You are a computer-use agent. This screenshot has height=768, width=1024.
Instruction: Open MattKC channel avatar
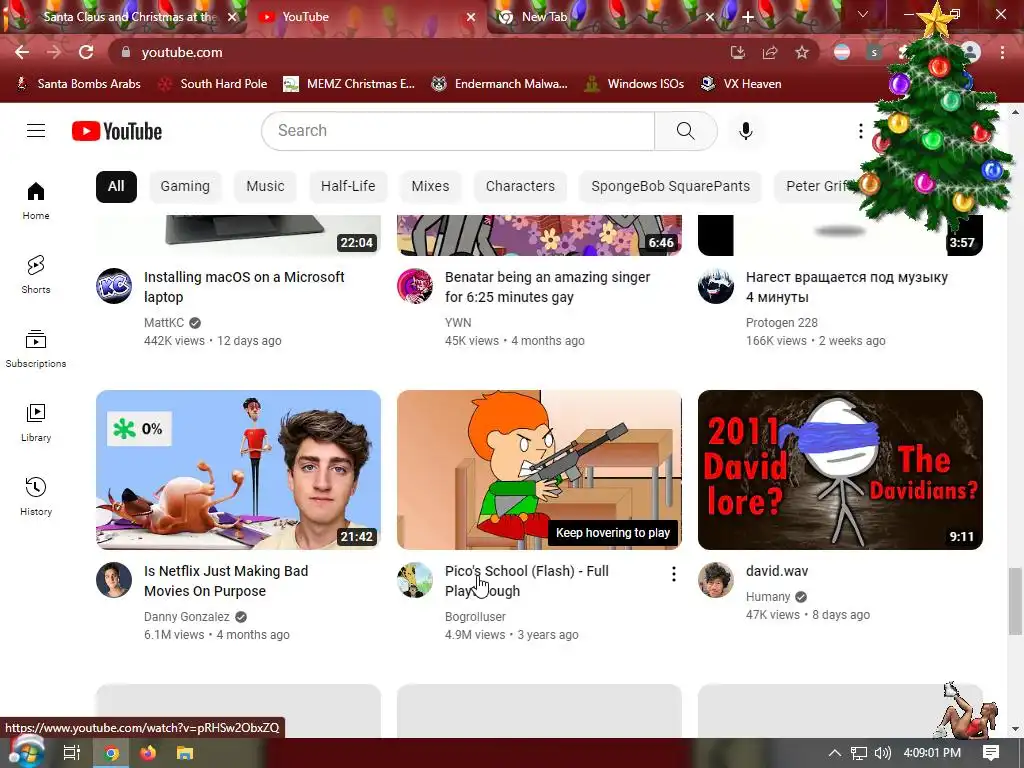(x=114, y=286)
